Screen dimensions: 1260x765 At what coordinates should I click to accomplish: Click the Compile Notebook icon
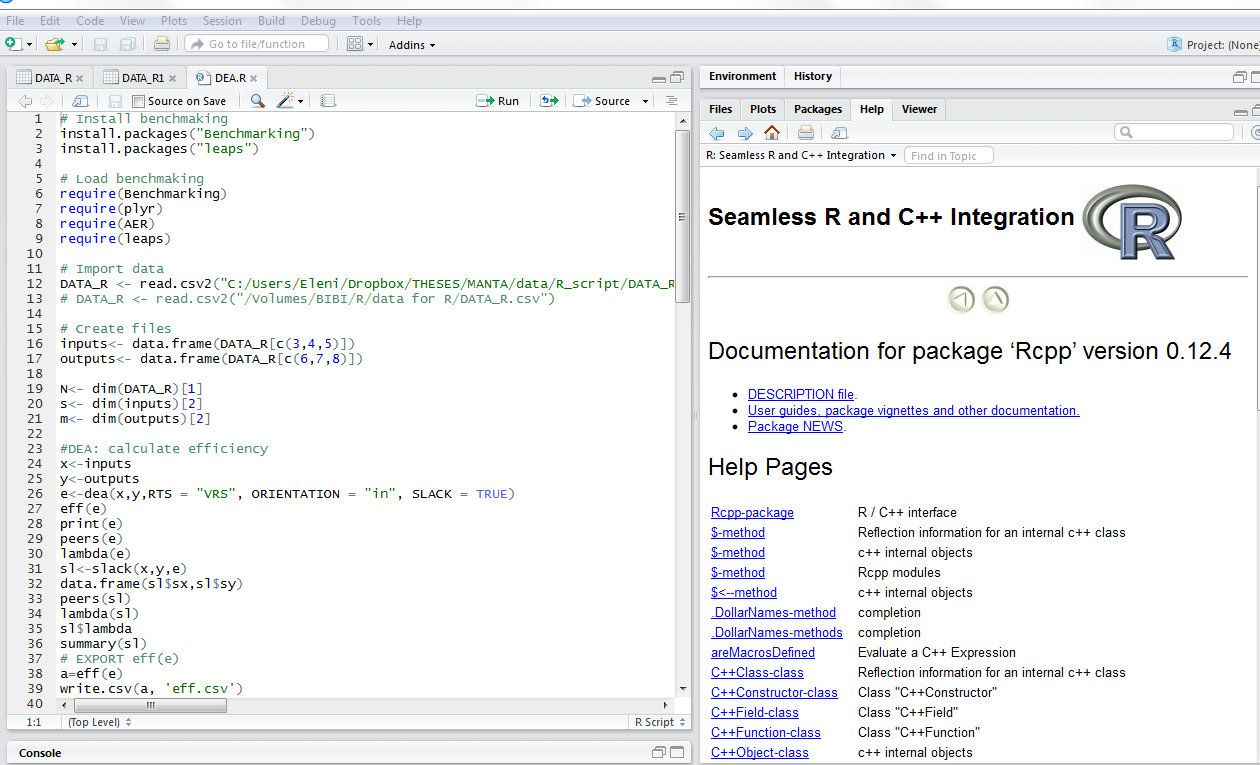[x=328, y=101]
